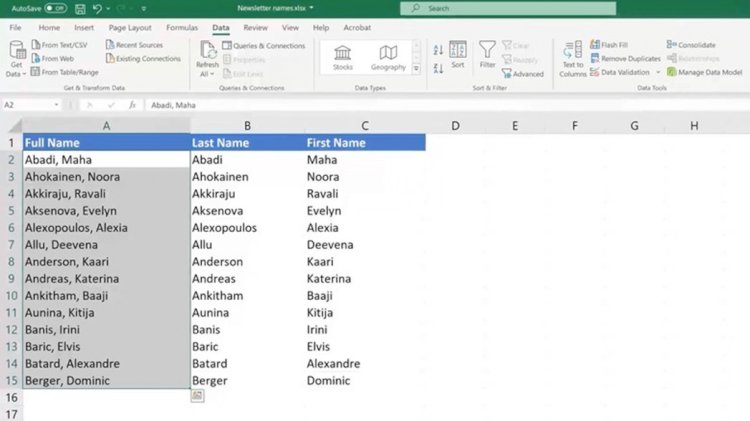The image size is (750, 421).
Task: Click the search box in title bar
Action: pyautogui.click(x=508, y=8)
